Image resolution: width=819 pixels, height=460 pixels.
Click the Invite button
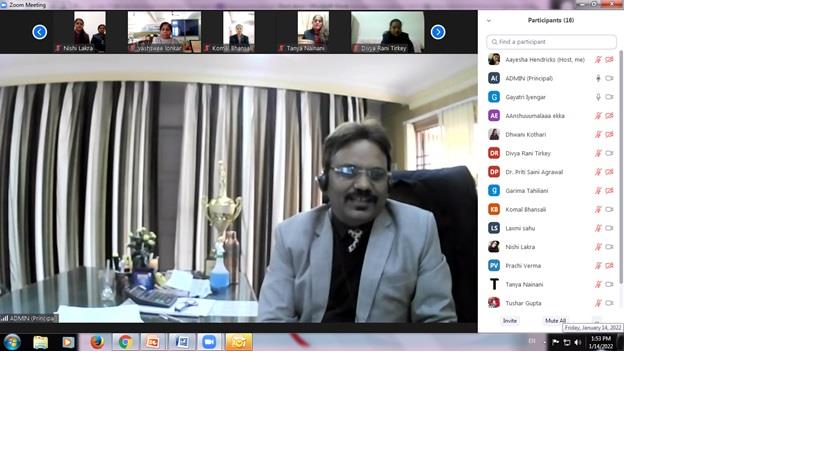(x=510, y=321)
